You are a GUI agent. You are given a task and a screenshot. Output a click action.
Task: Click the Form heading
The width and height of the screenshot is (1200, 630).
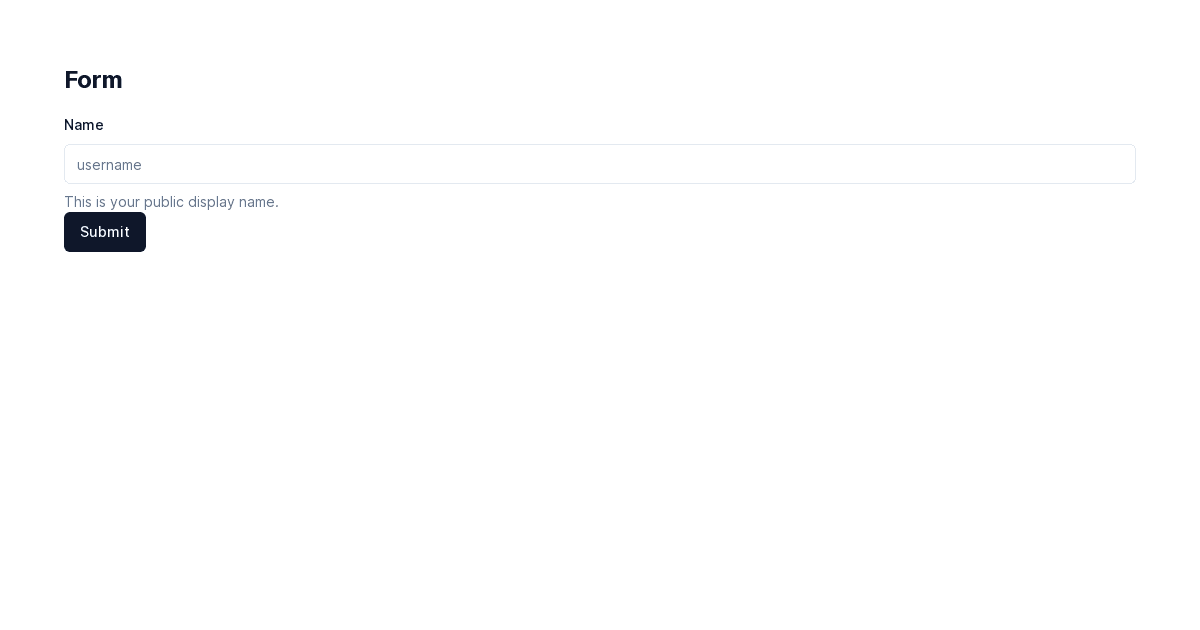pos(93,80)
